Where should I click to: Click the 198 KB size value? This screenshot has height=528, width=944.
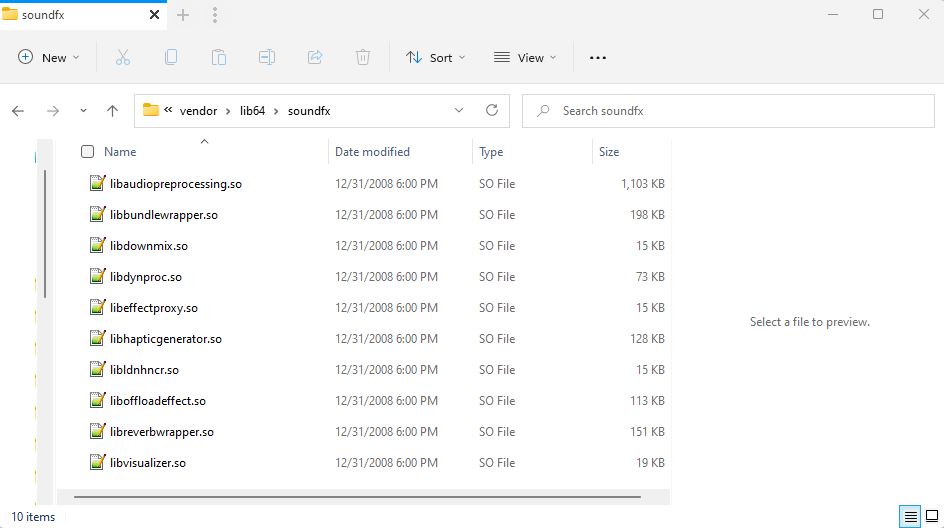pos(647,214)
